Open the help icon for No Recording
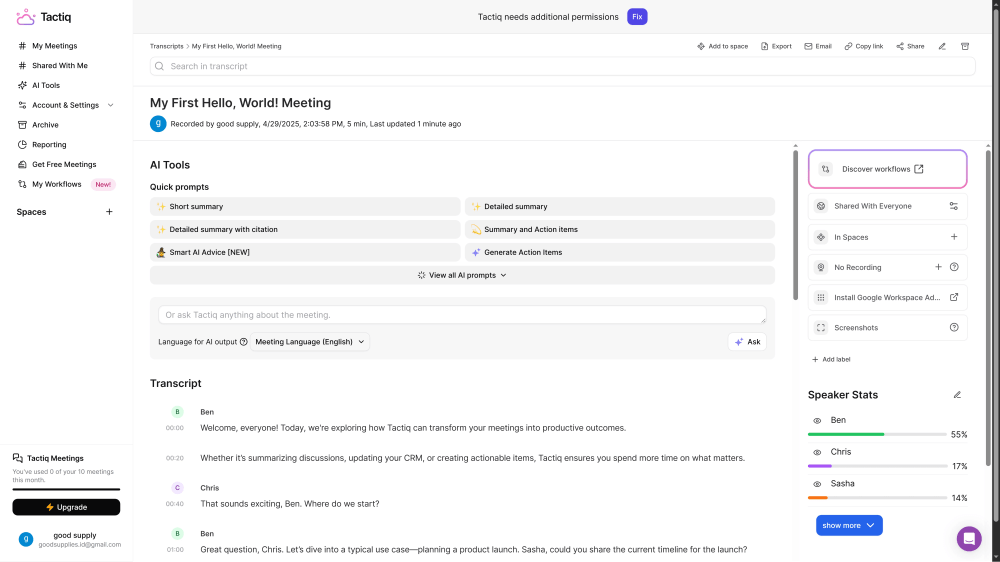Viewport: 1000px width, 562px height. [954, 267]
